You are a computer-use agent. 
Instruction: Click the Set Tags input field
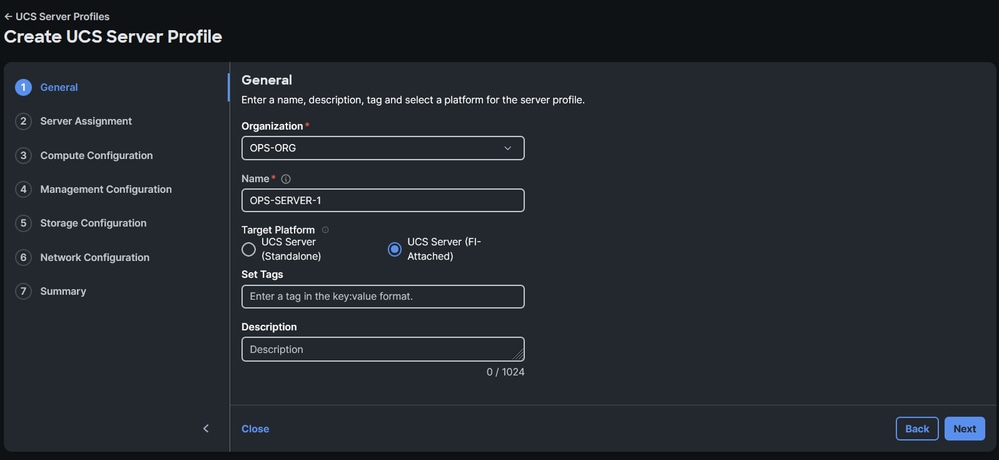(x=383, y=297)
